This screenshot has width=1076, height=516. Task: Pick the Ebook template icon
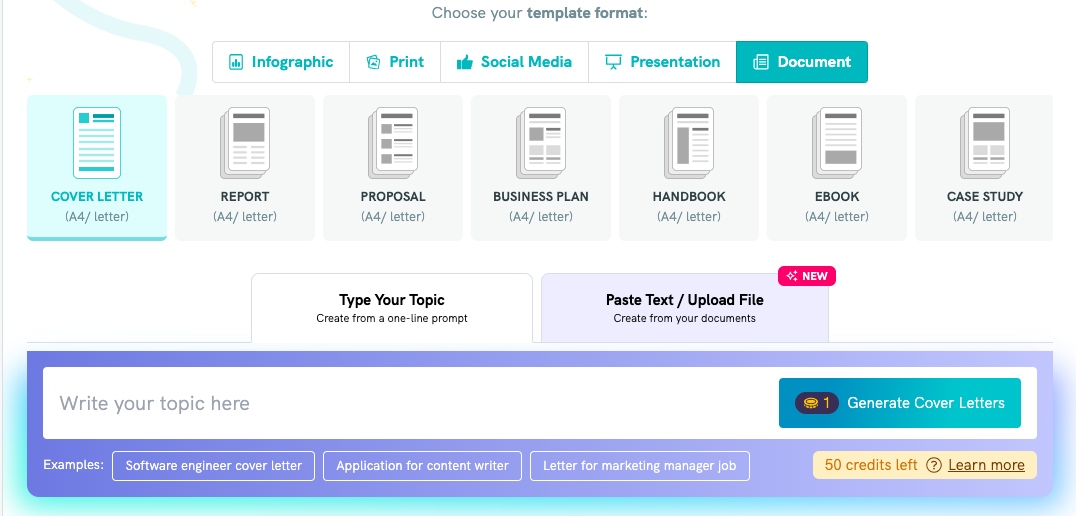click(837, 143)
